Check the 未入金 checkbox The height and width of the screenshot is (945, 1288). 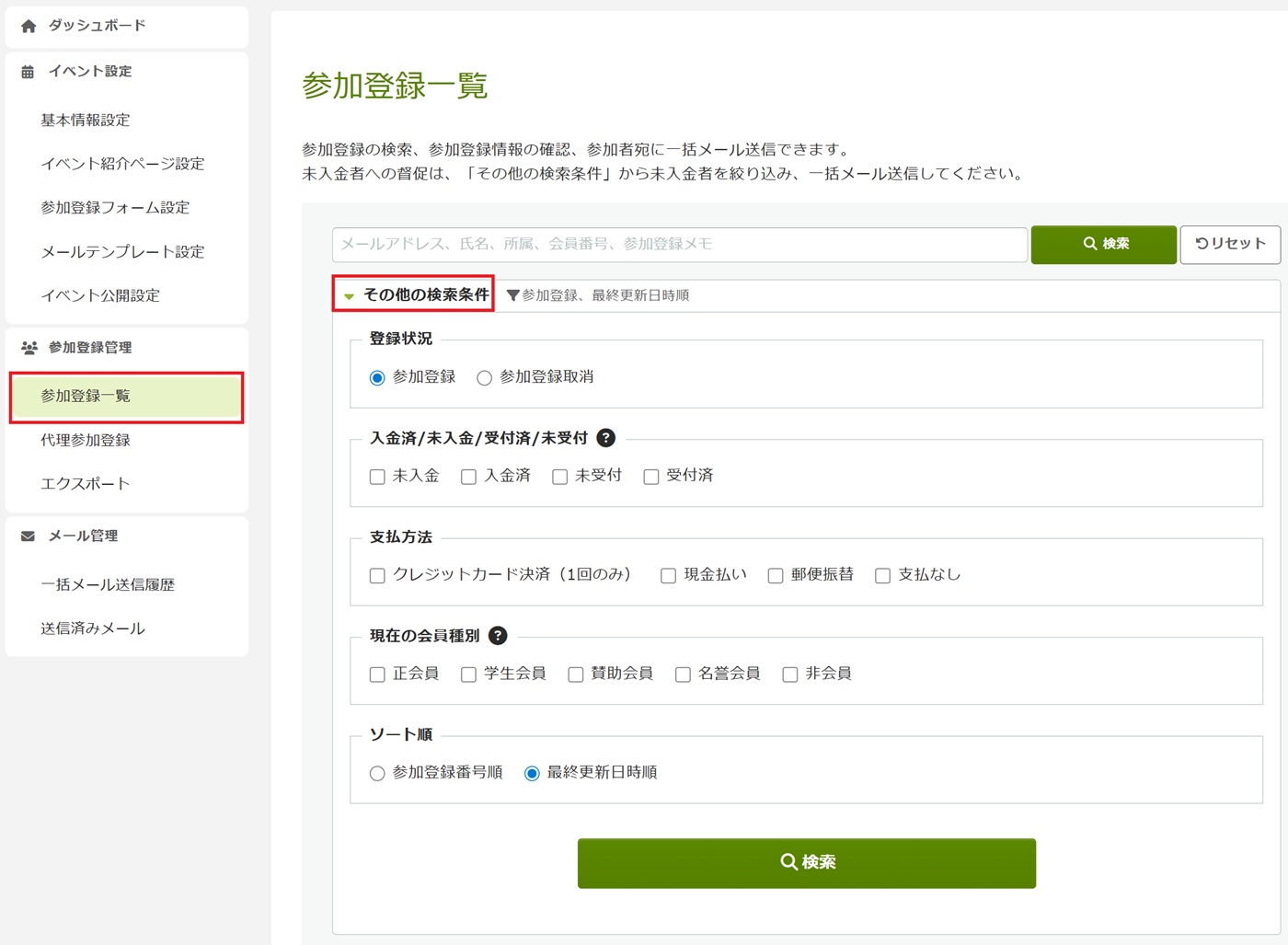point(377,477)
